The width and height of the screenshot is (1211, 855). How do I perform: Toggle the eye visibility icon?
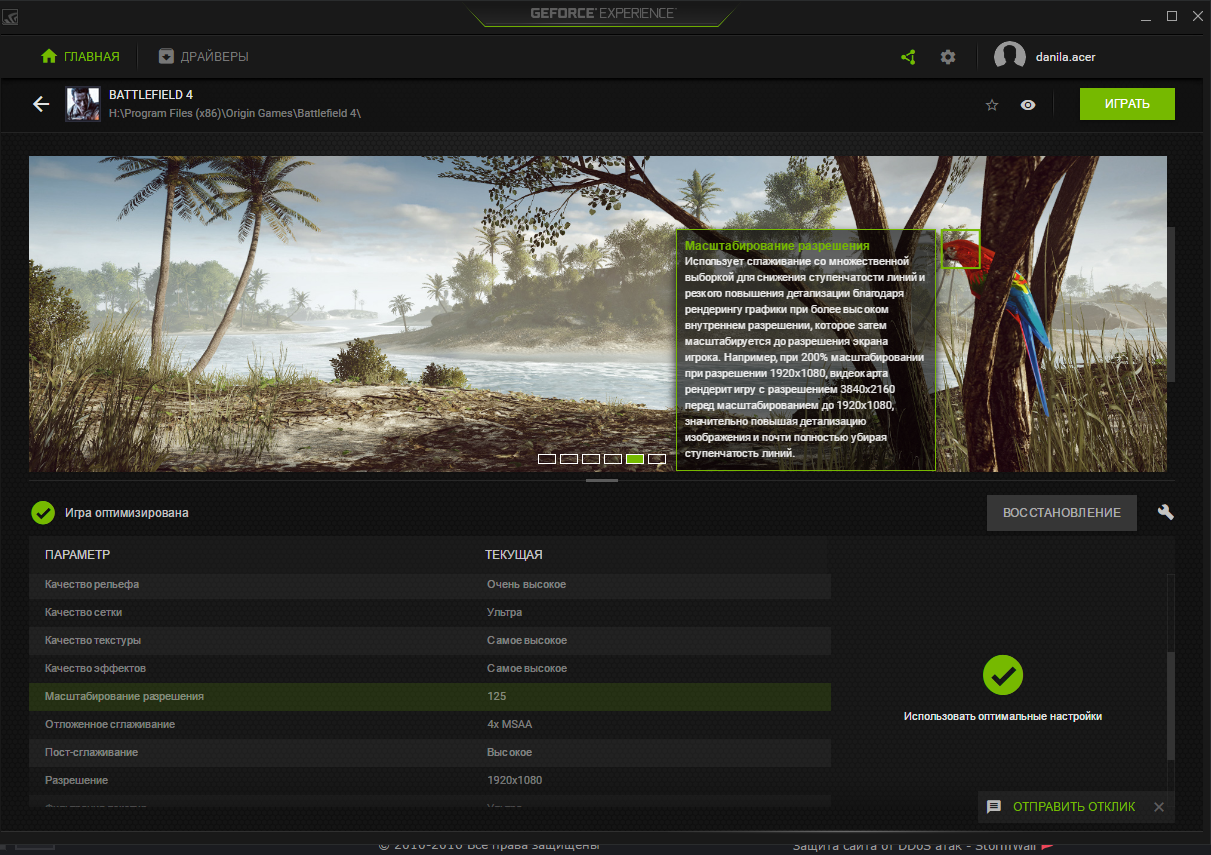(x=1028, y=105)
